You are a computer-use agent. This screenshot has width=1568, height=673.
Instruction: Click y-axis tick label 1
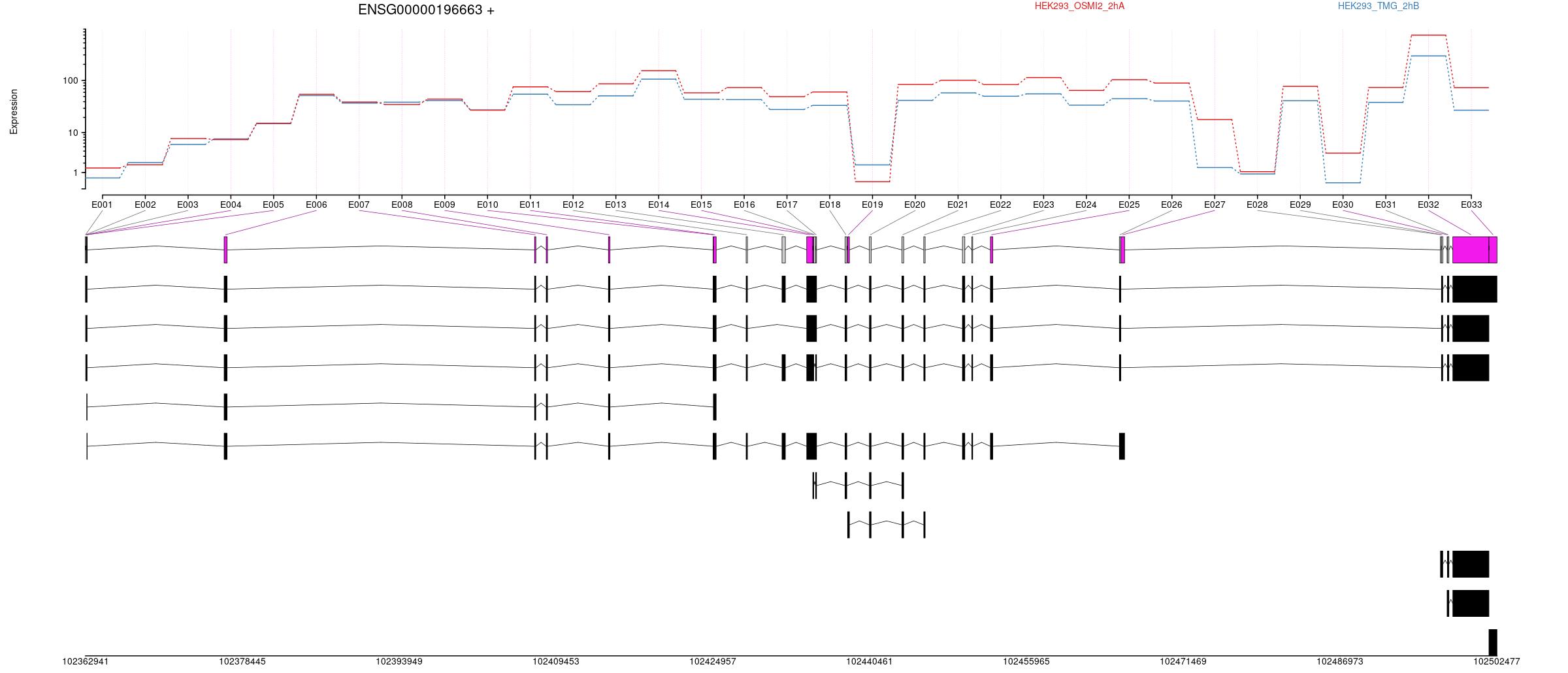tap(75, 173)
